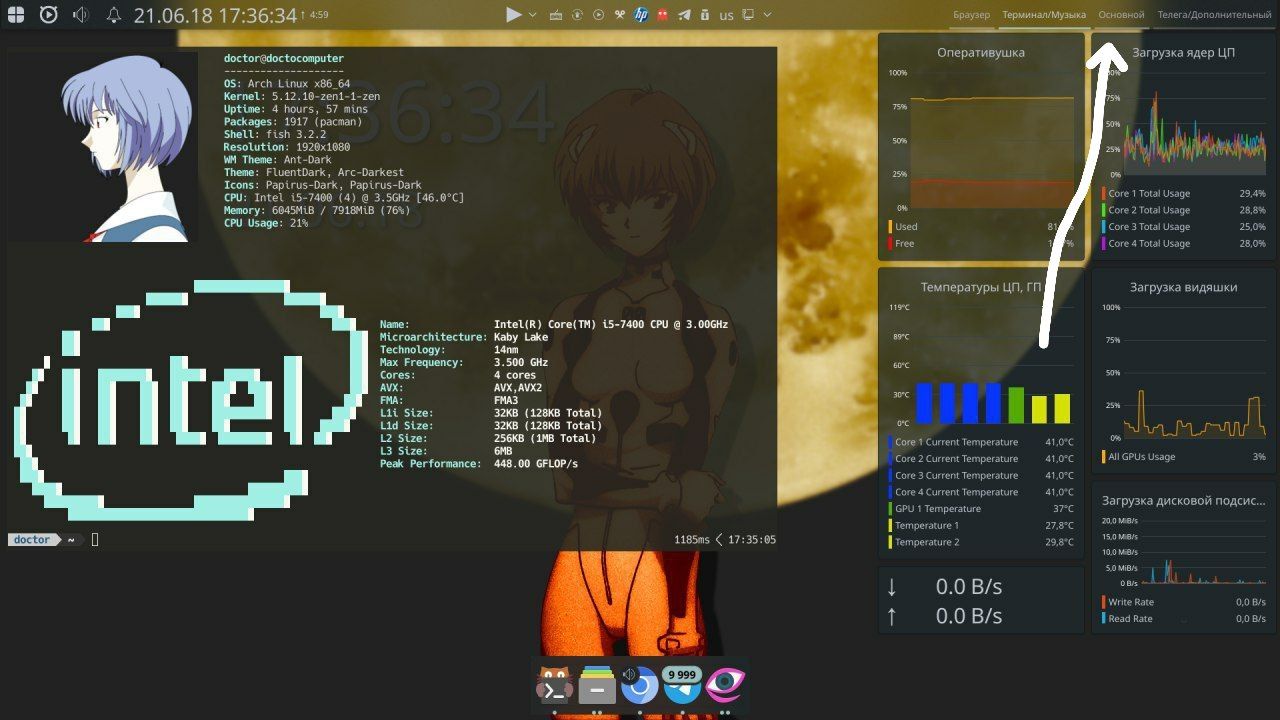Screen dimensions: 1280x720
Task: Click the 21.06.18 17:36:34 panel clock
Action: (215, 15)
